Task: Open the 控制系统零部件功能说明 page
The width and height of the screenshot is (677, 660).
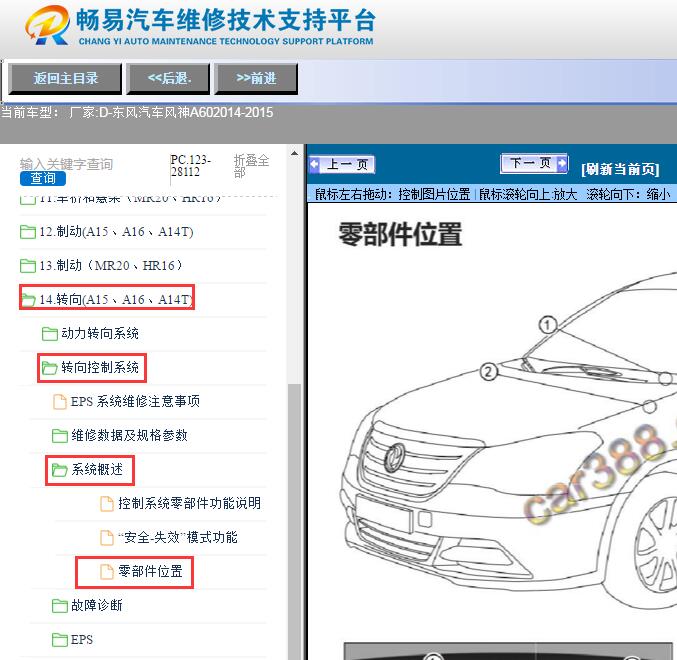Action: coord(190,503)
